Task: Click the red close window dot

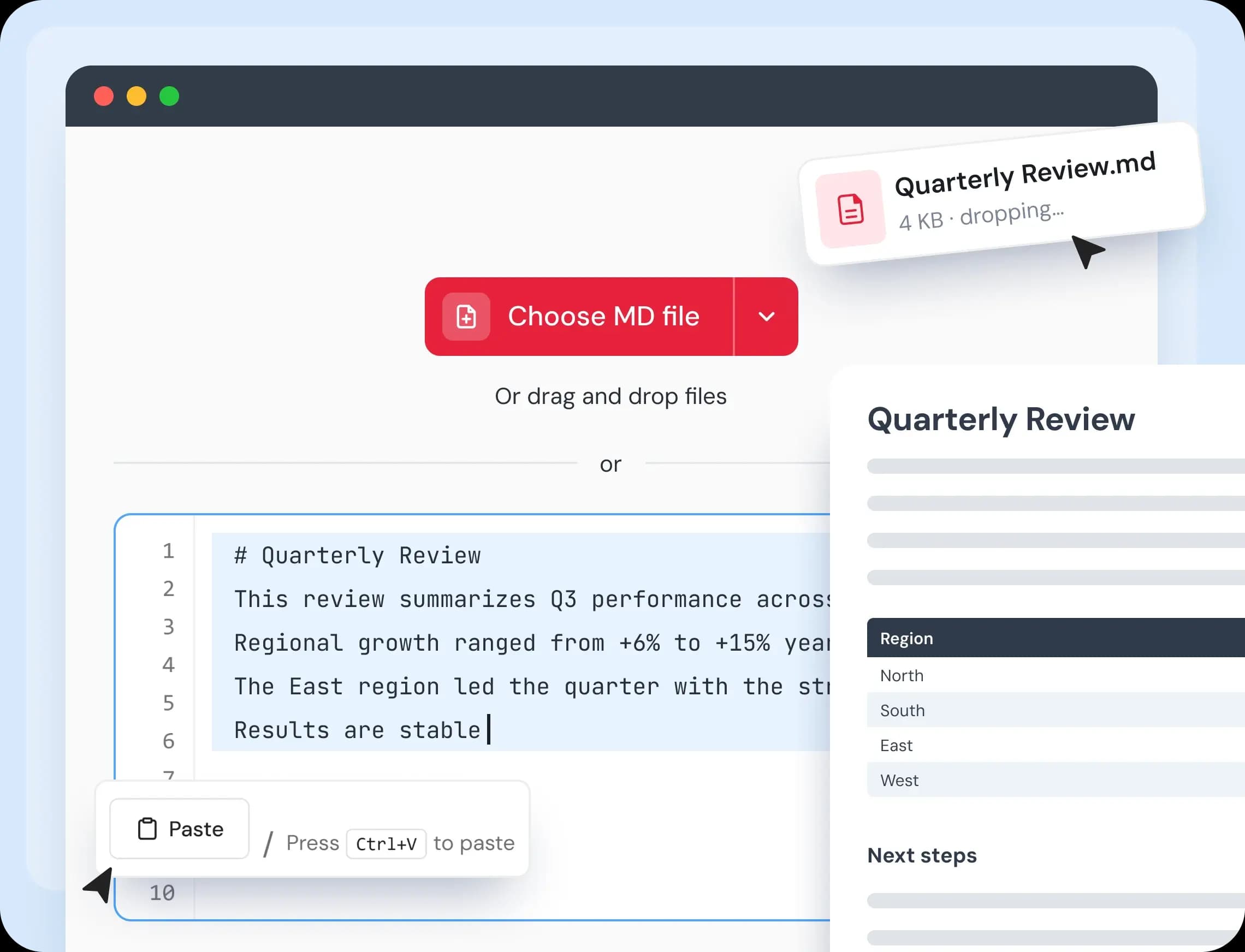Action: tap(104, 96)
